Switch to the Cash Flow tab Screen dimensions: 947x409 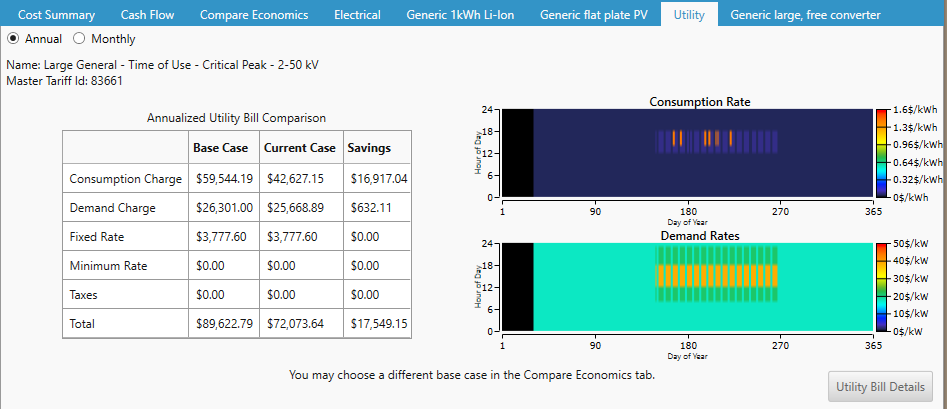[x=147, y=15]
